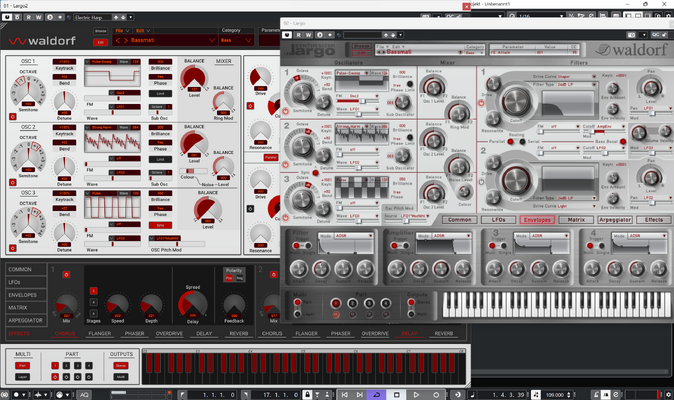
Task: Select the Flanger effect tab for effect 1
Action: click(100, 333)
